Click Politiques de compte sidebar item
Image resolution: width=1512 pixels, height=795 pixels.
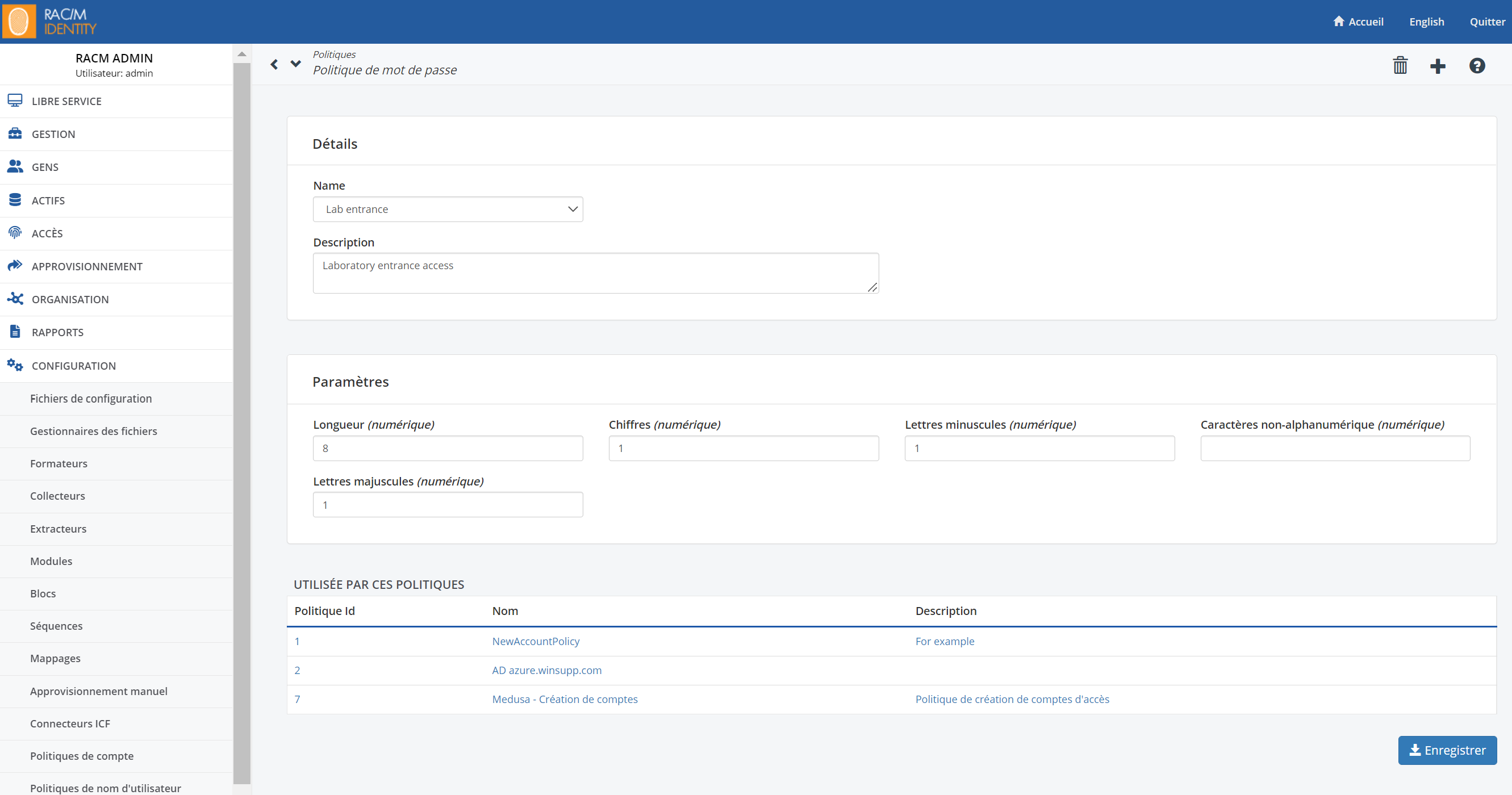pos(82,755)
